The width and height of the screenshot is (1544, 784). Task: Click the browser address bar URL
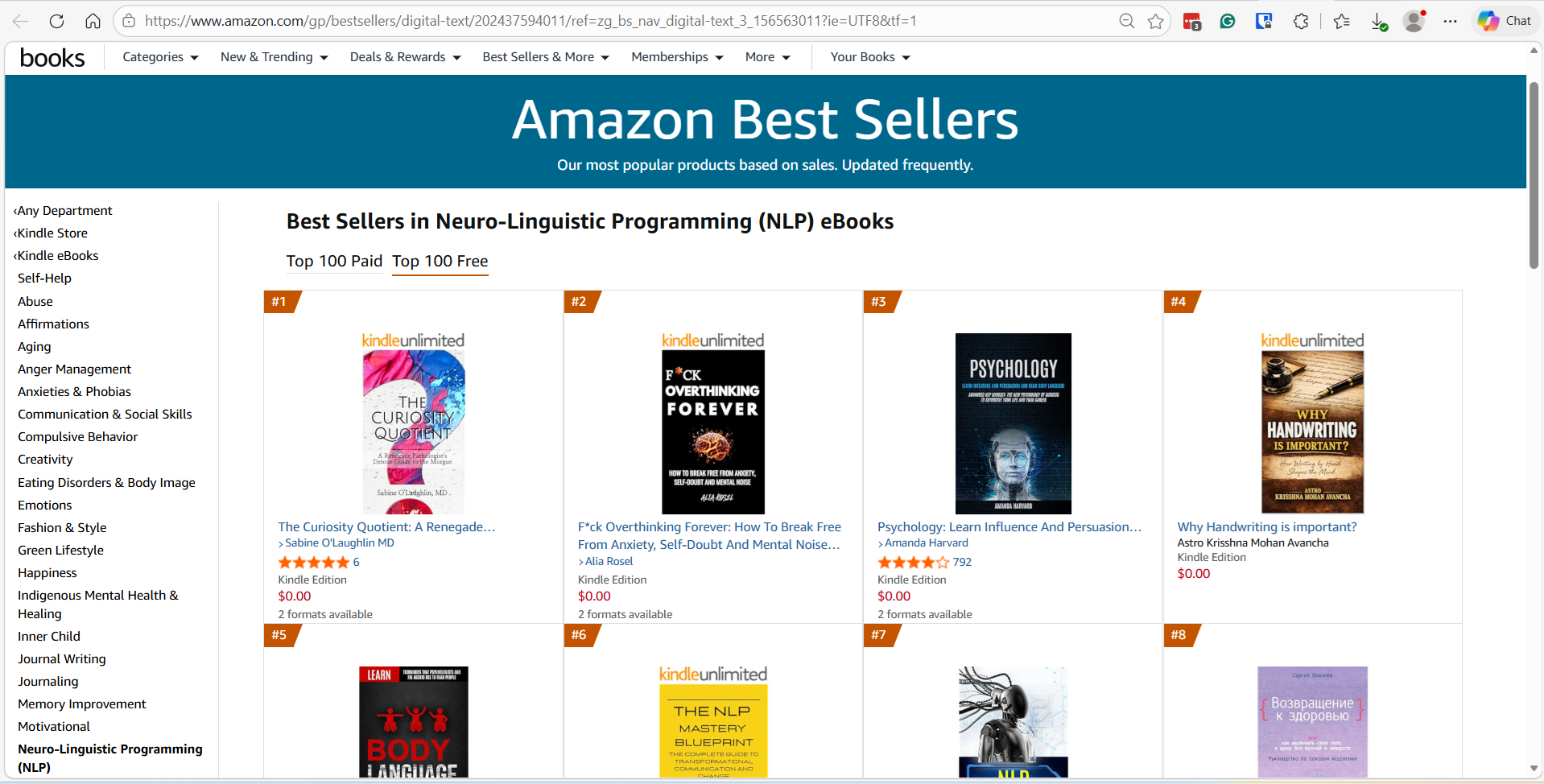(x=531, y=21)
